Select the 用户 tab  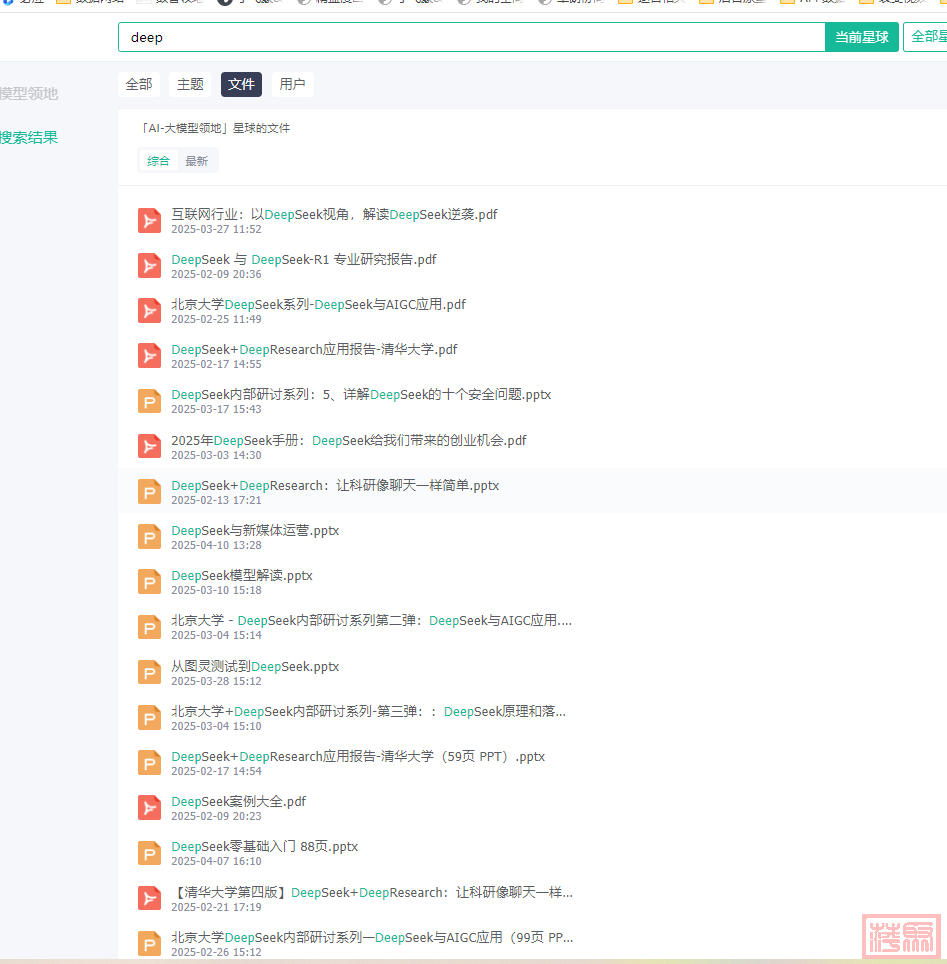(x=292, y=85)
